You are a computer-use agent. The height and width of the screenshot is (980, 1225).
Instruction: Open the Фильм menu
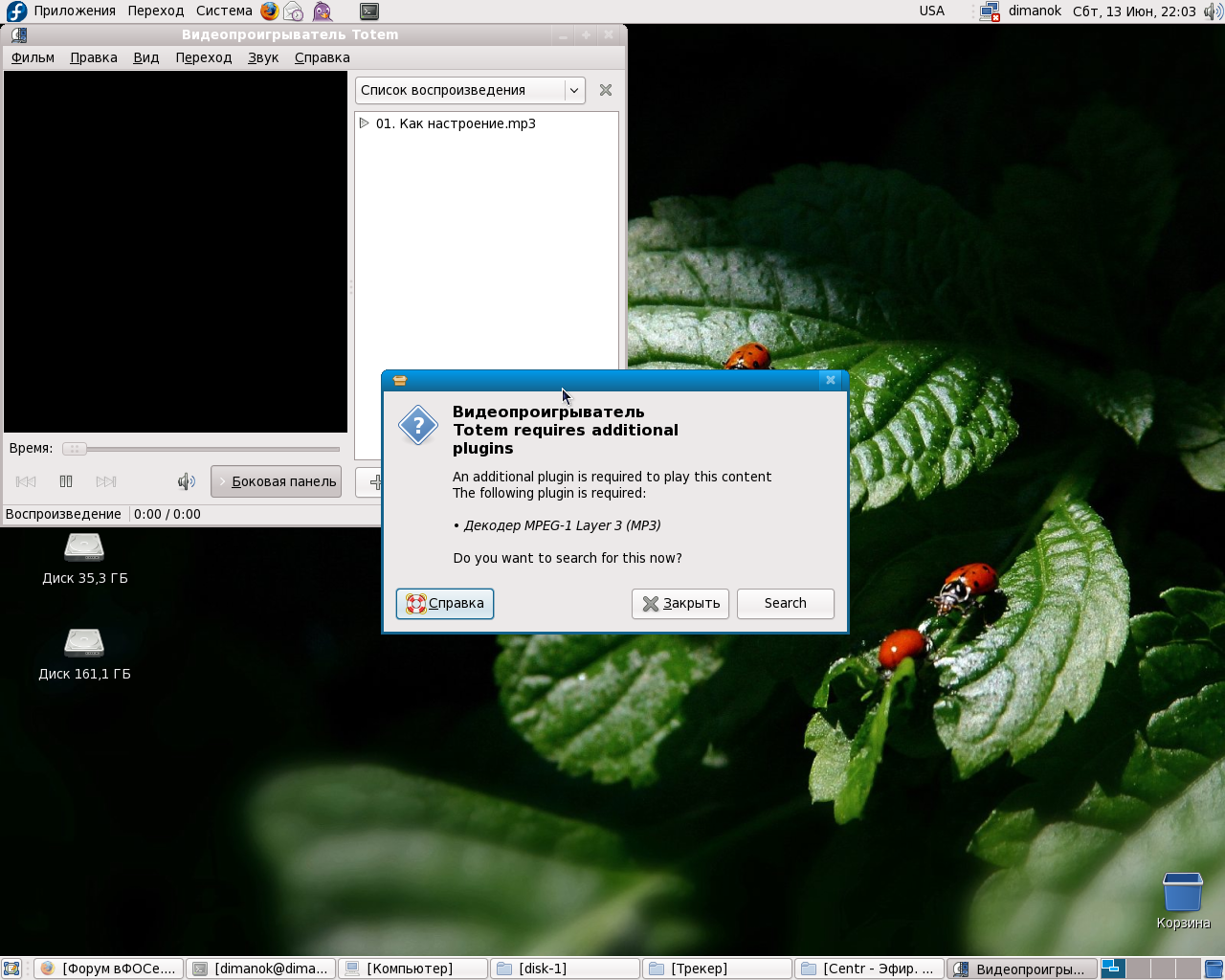pyautogui.click(x=33, y=57)
